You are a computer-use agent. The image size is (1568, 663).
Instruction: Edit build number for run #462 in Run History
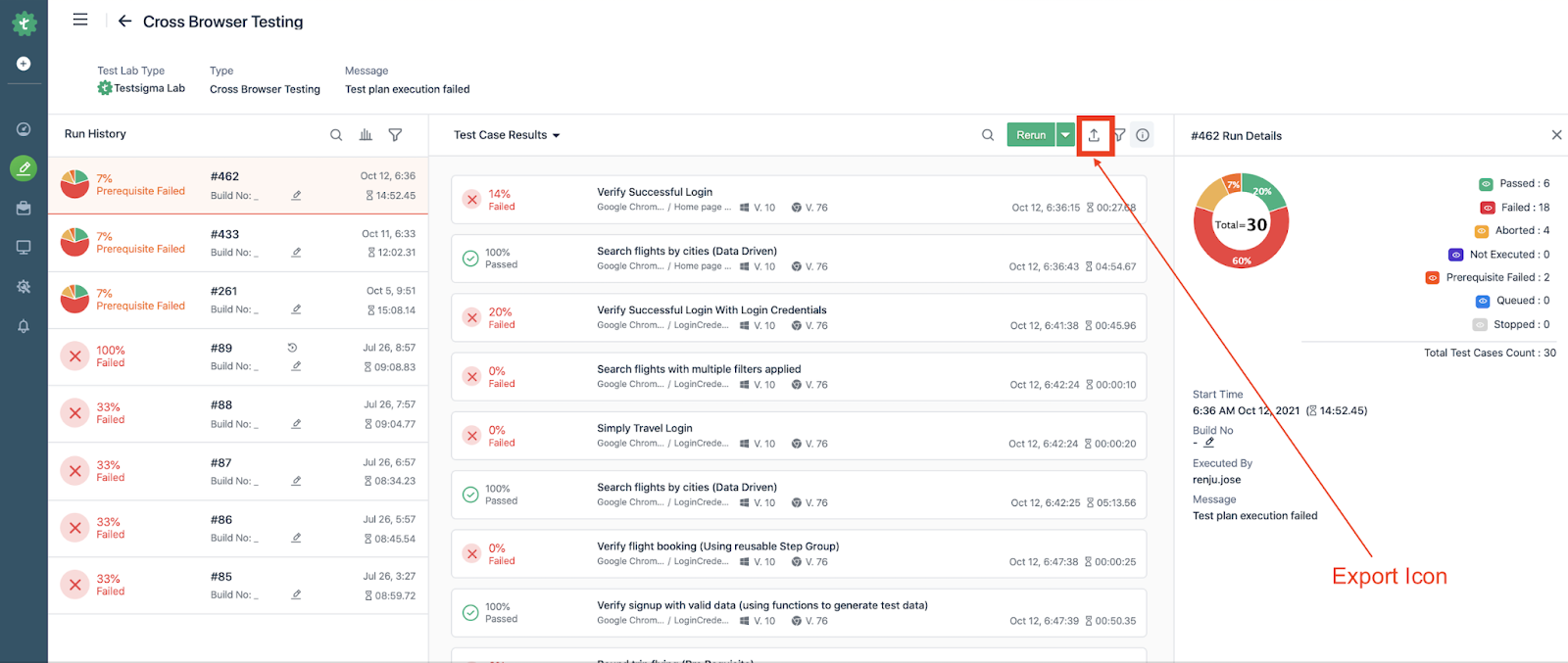[296, 195]
